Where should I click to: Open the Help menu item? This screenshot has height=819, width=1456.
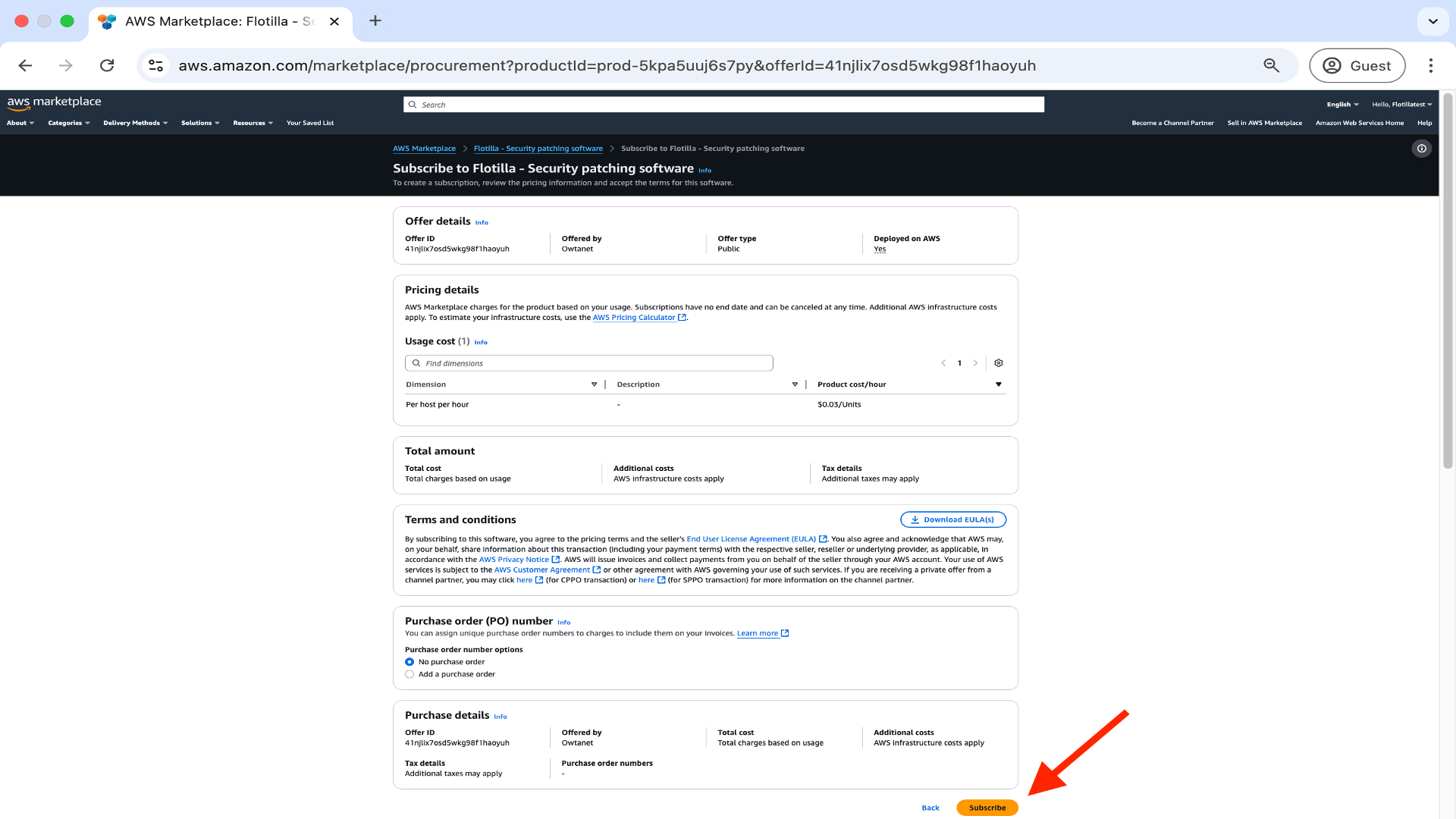(1424, 123)
